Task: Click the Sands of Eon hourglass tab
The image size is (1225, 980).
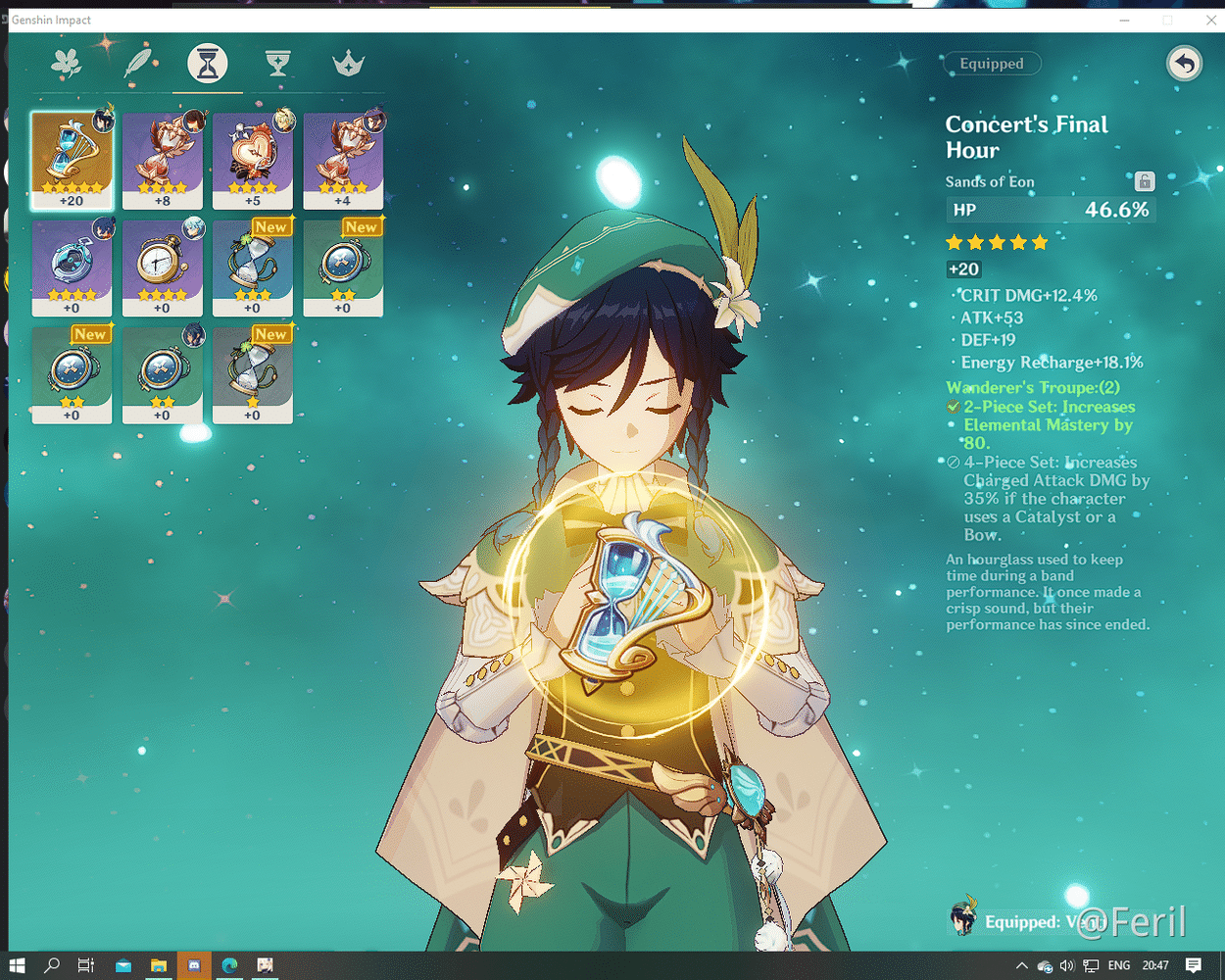Action: (x=208, y=64)
